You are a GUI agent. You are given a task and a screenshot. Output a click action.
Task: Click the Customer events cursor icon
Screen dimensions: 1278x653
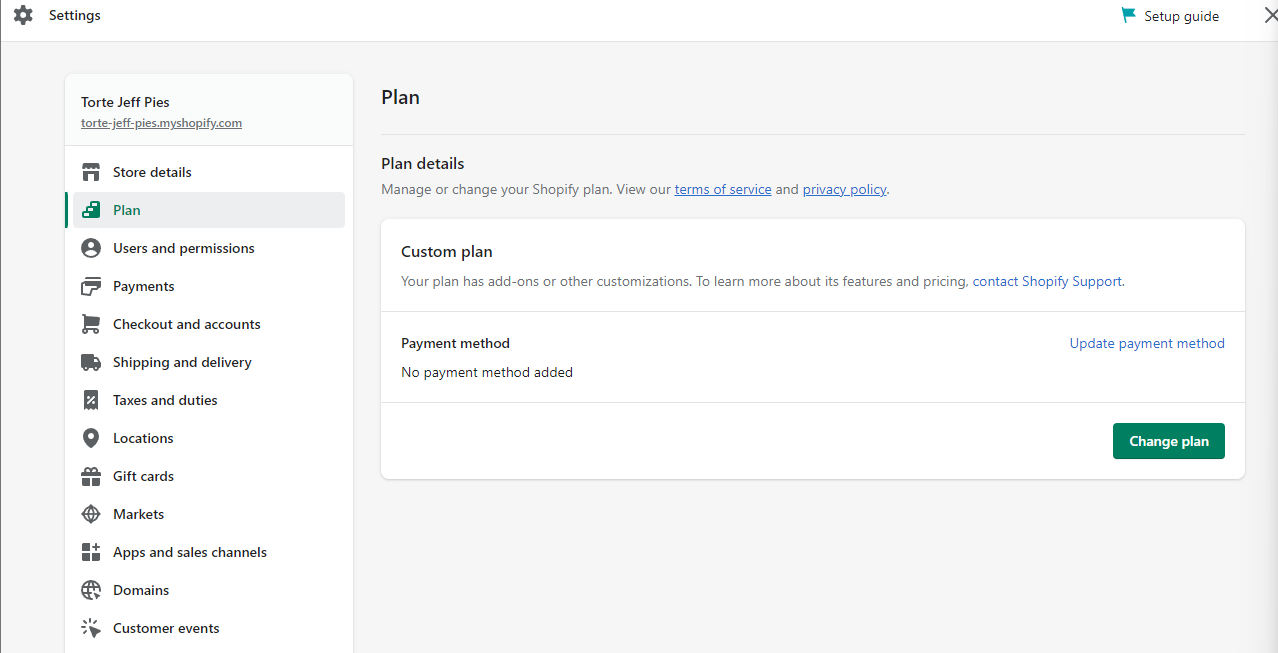point(91,628)
